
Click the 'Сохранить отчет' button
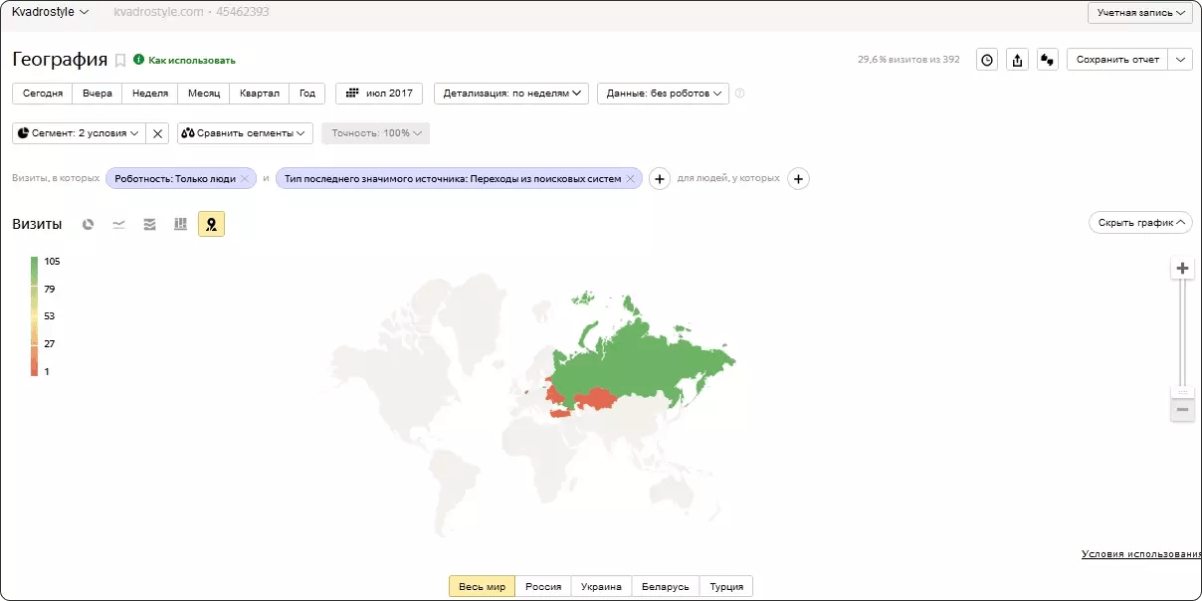point(1117,60)
